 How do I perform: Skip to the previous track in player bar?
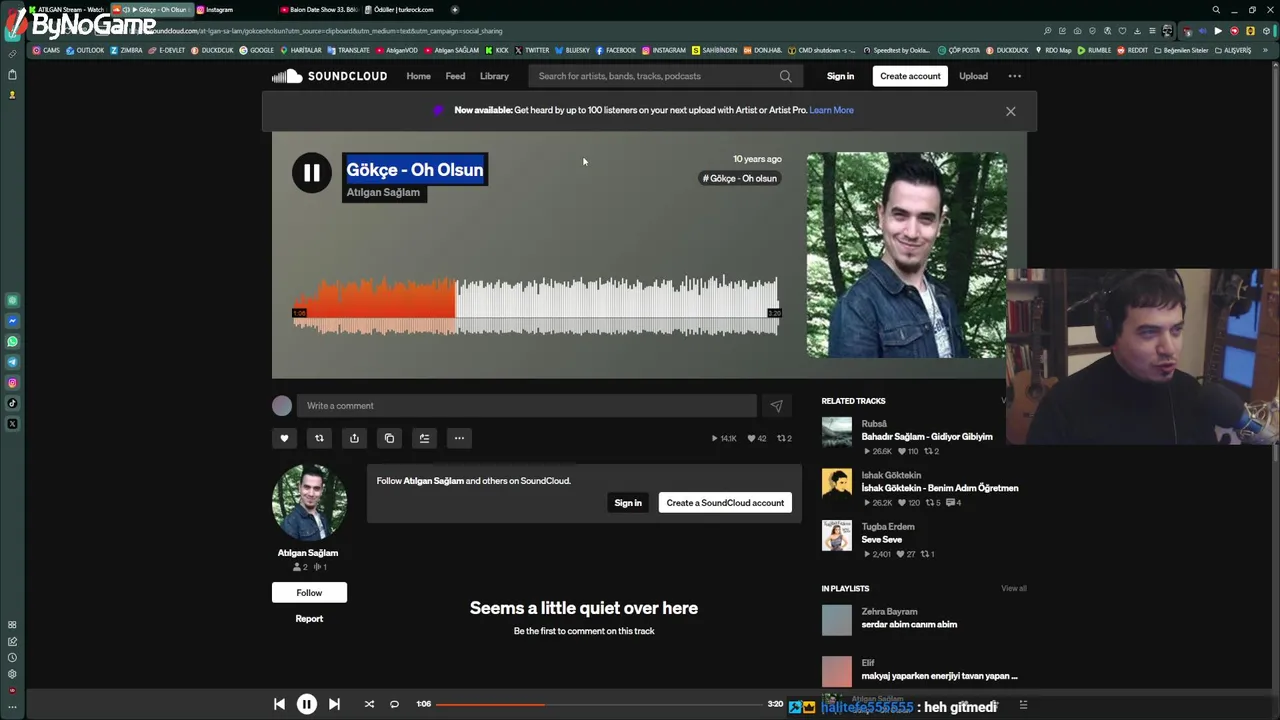(x=279, y=704)
